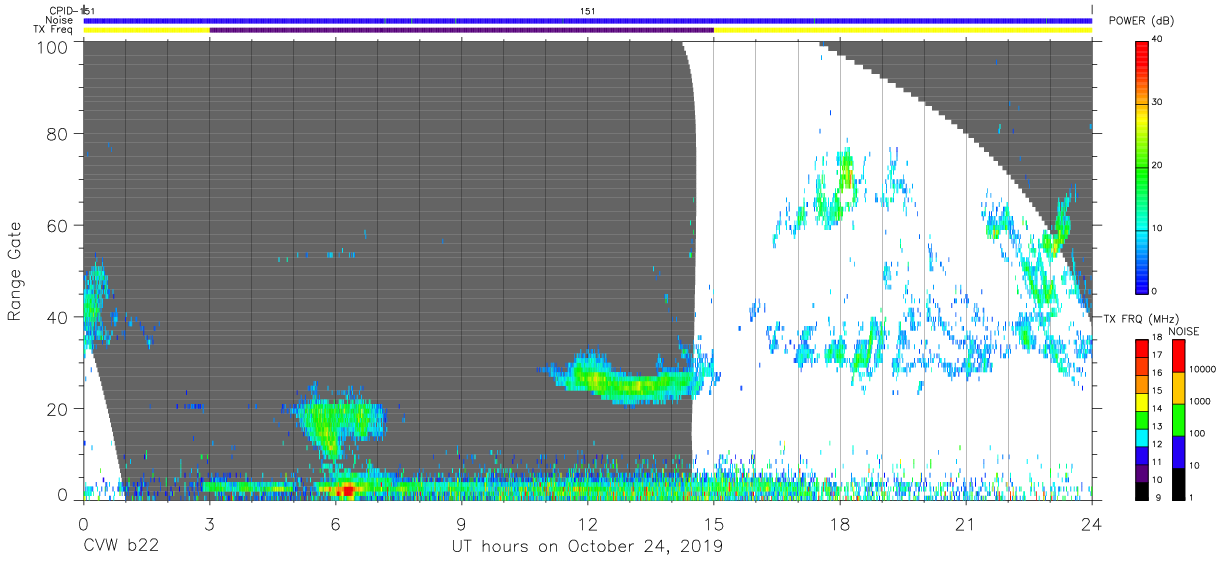Click the 100 tick on the NOISE legend
The width and height of the screenshot is (1228, 567).
pos(1197,433)
